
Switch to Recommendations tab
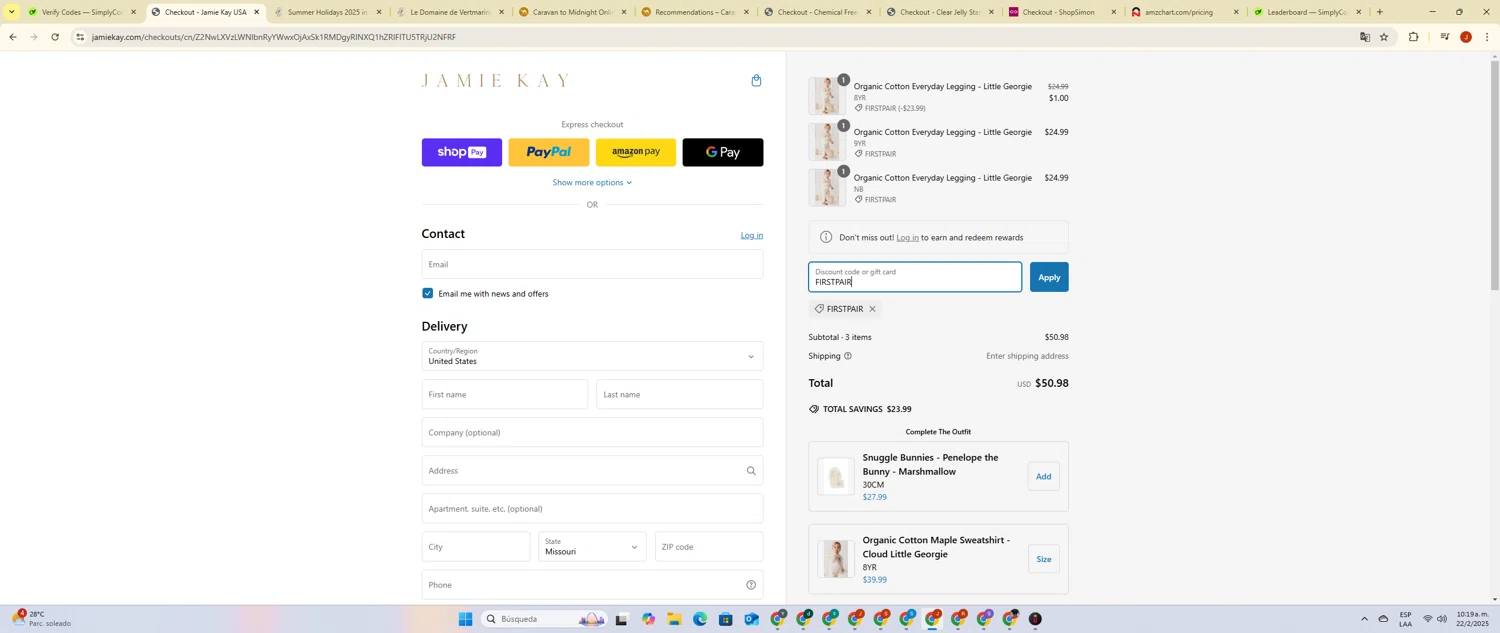(694, 12)
